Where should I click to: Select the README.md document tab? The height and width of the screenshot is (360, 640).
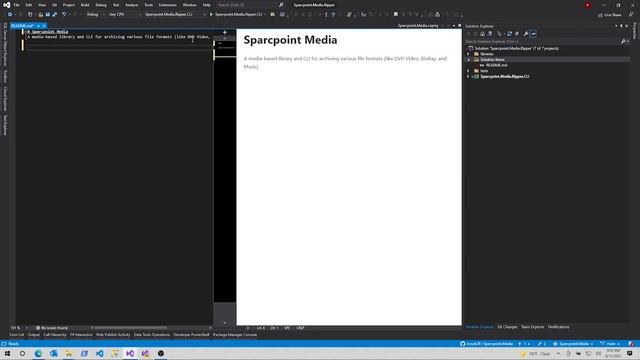(22, 26)
